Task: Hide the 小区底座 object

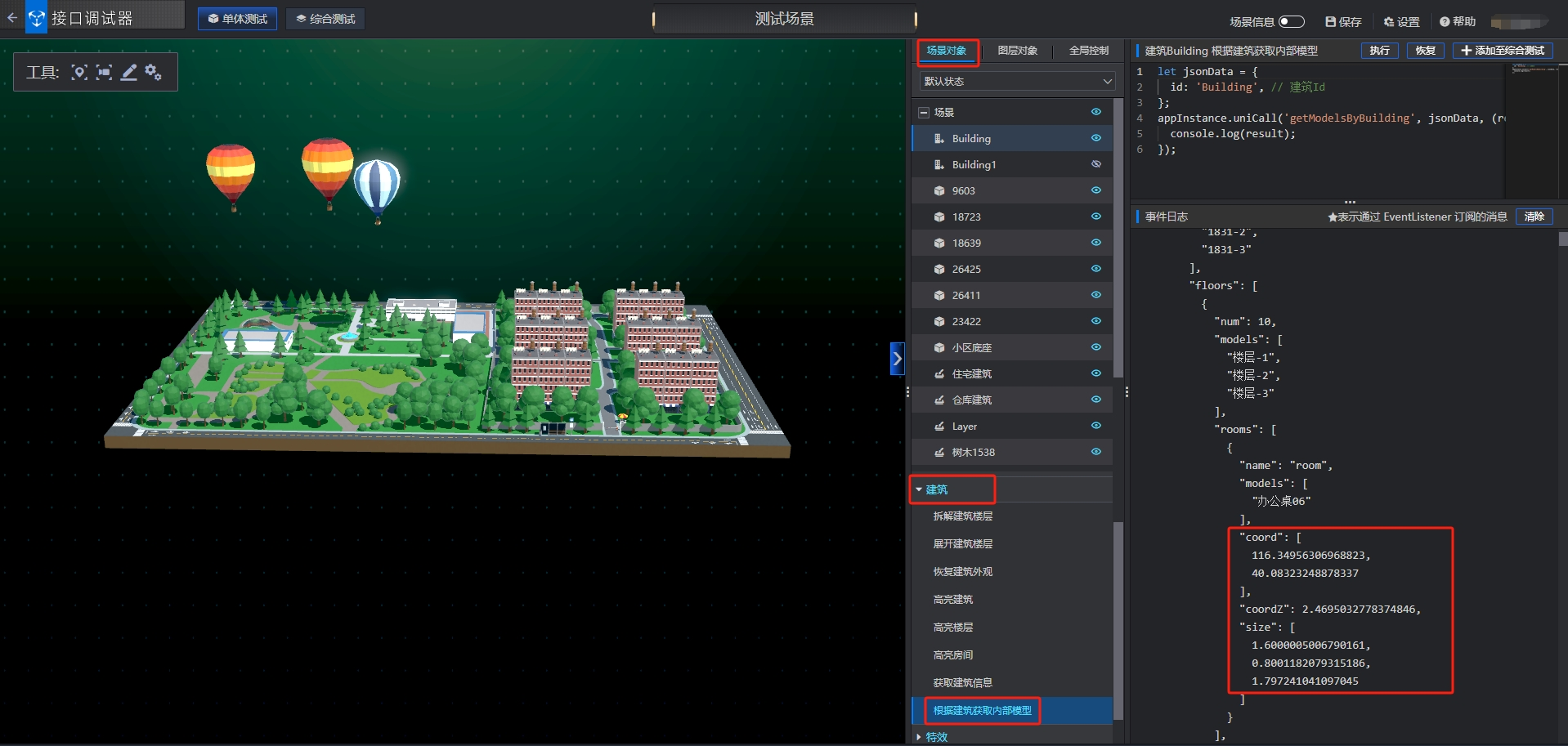Action: 1095,347
